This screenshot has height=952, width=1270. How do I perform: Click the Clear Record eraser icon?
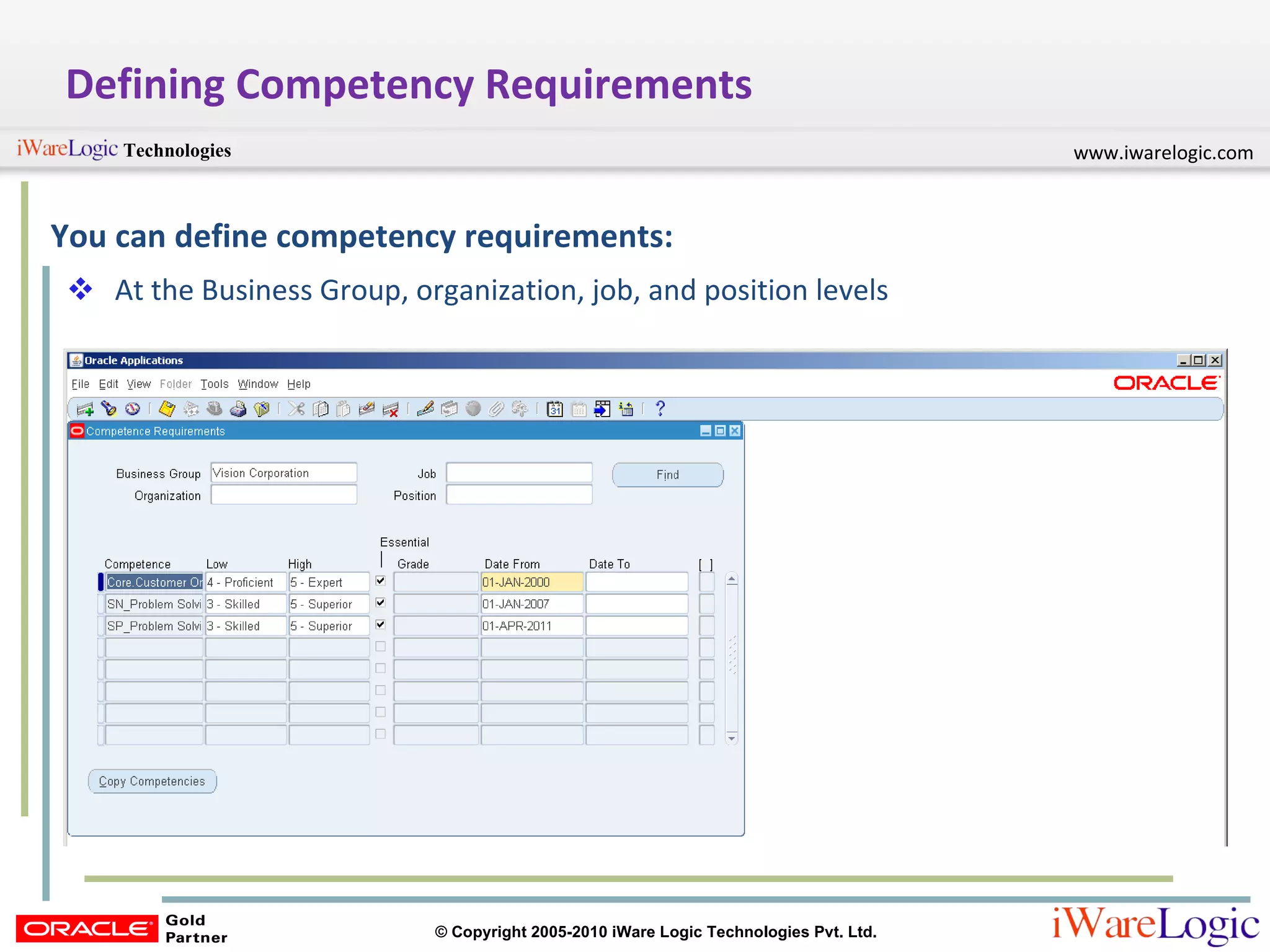(367, 409)
